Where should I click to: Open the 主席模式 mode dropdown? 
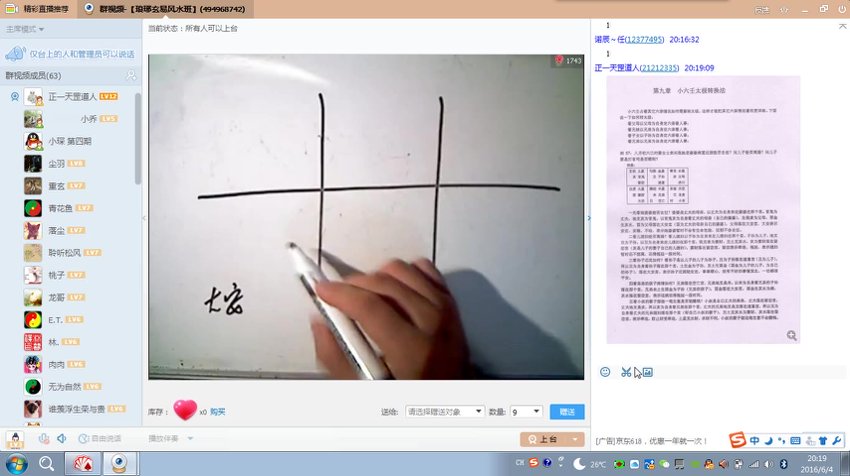tap(25, 29)
